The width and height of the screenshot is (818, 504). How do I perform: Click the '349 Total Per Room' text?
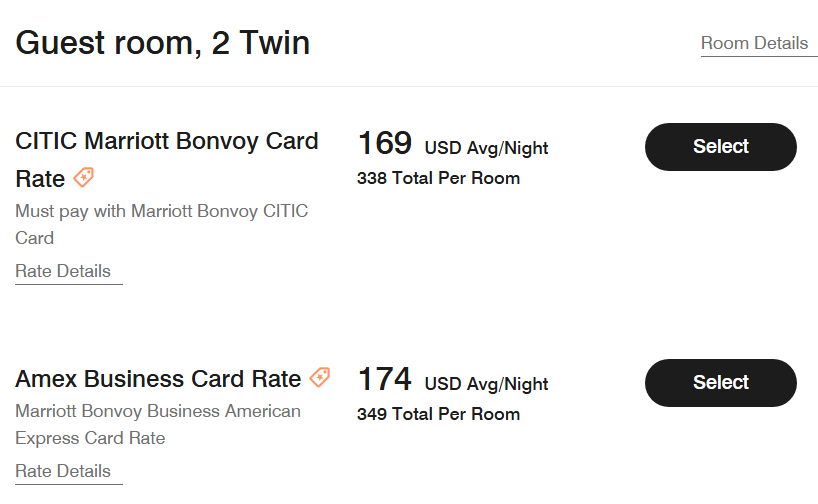[438, 414]
